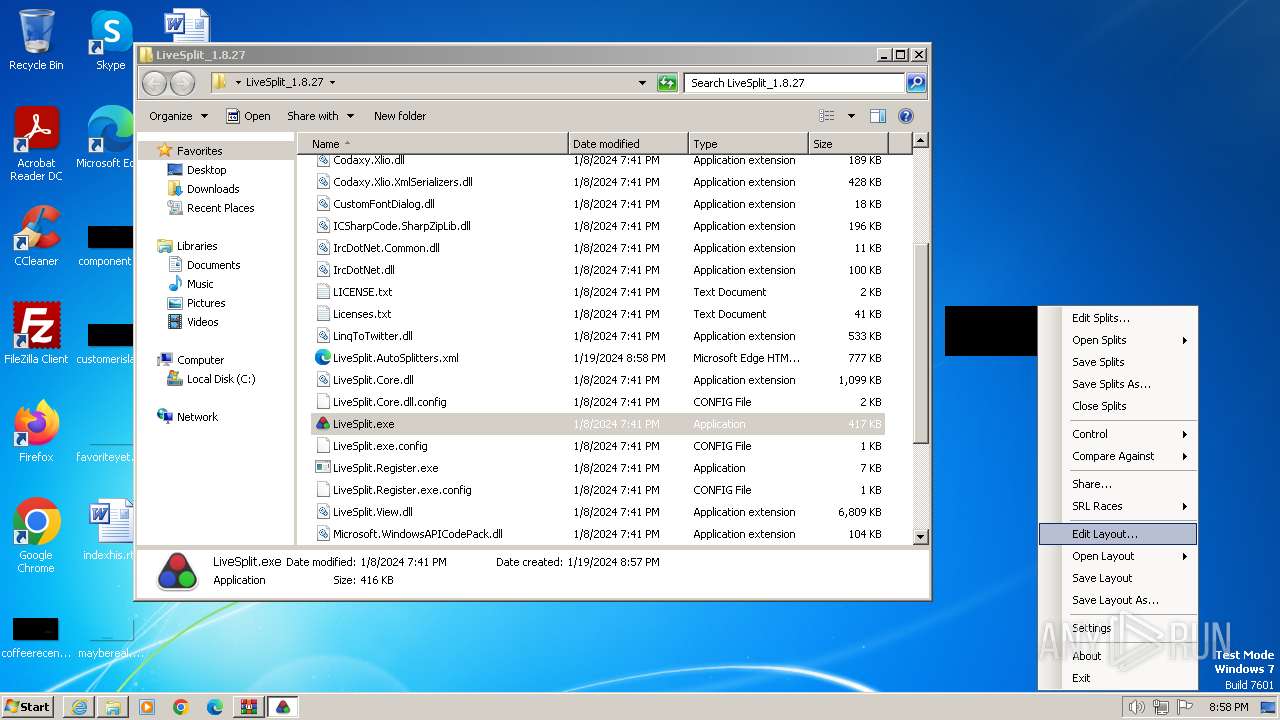The width and height of the screenshot is (1280, 720).
Task: Expand the Open Splits submenu
Action: [x=1118, y=340]
